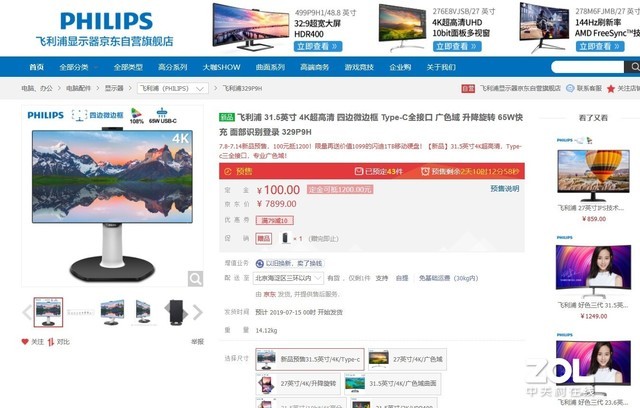
Task: Open the 游戏竞技 navigation tab
Action: pyautogui.click(x=359, y=67)
